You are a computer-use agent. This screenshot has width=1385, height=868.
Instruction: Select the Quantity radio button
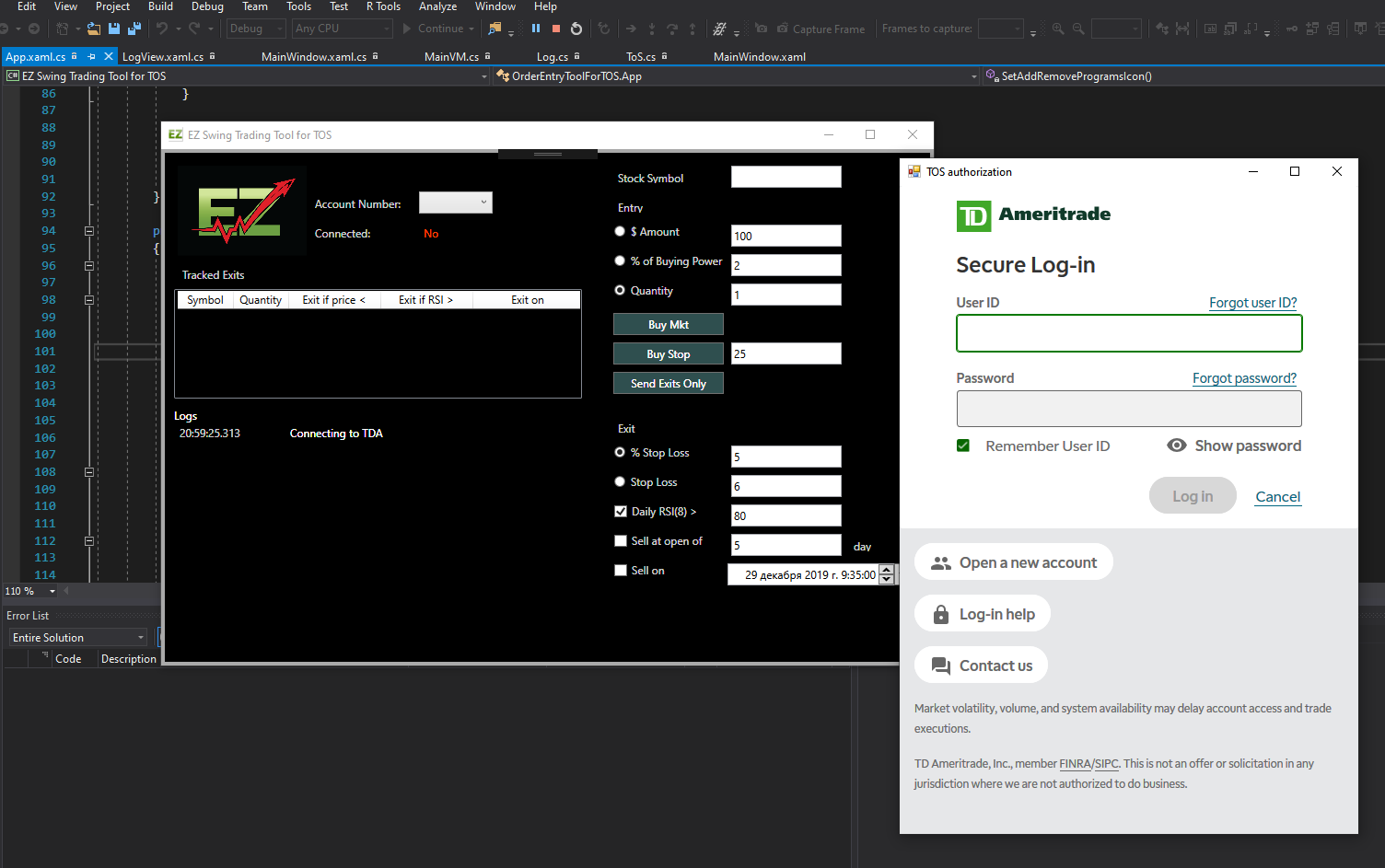[x=620, y=290]
